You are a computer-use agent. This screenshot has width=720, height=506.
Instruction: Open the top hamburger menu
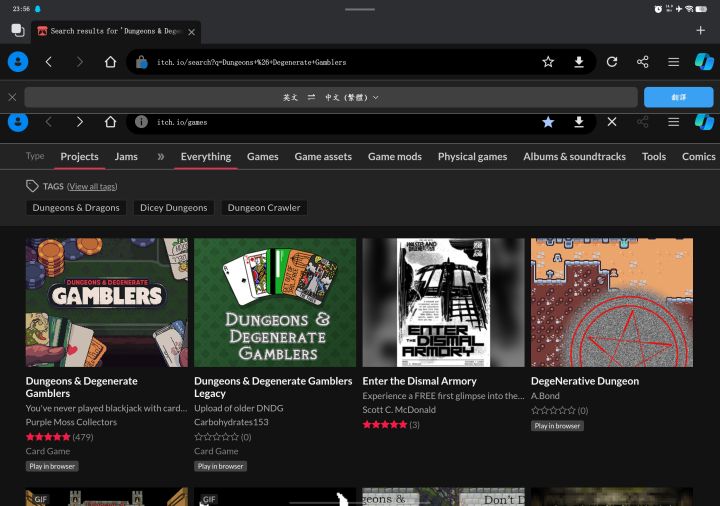pyautogui.click(x=673, y=62)
